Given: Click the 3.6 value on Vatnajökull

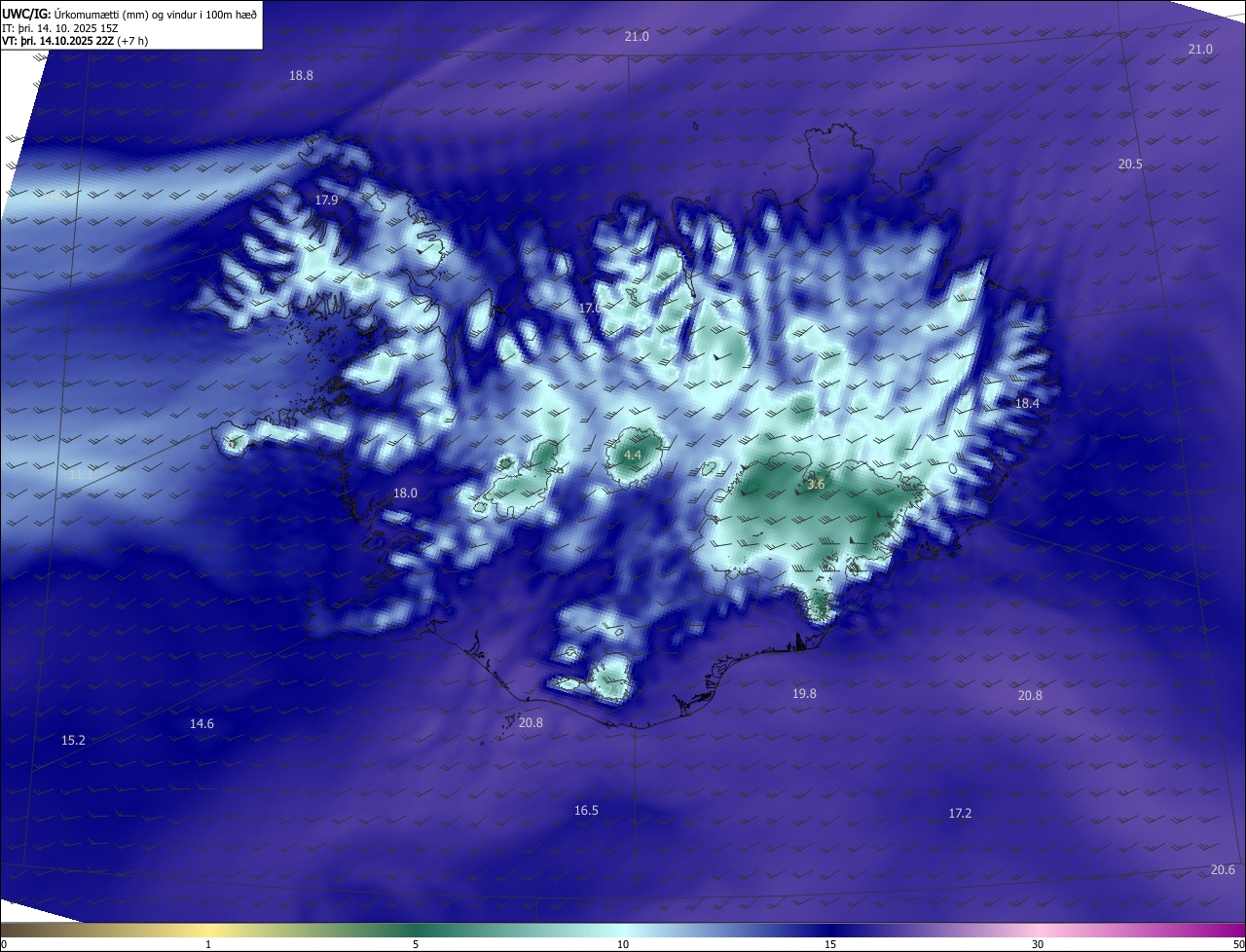Looking at the screenshot, I should point(816,484).
